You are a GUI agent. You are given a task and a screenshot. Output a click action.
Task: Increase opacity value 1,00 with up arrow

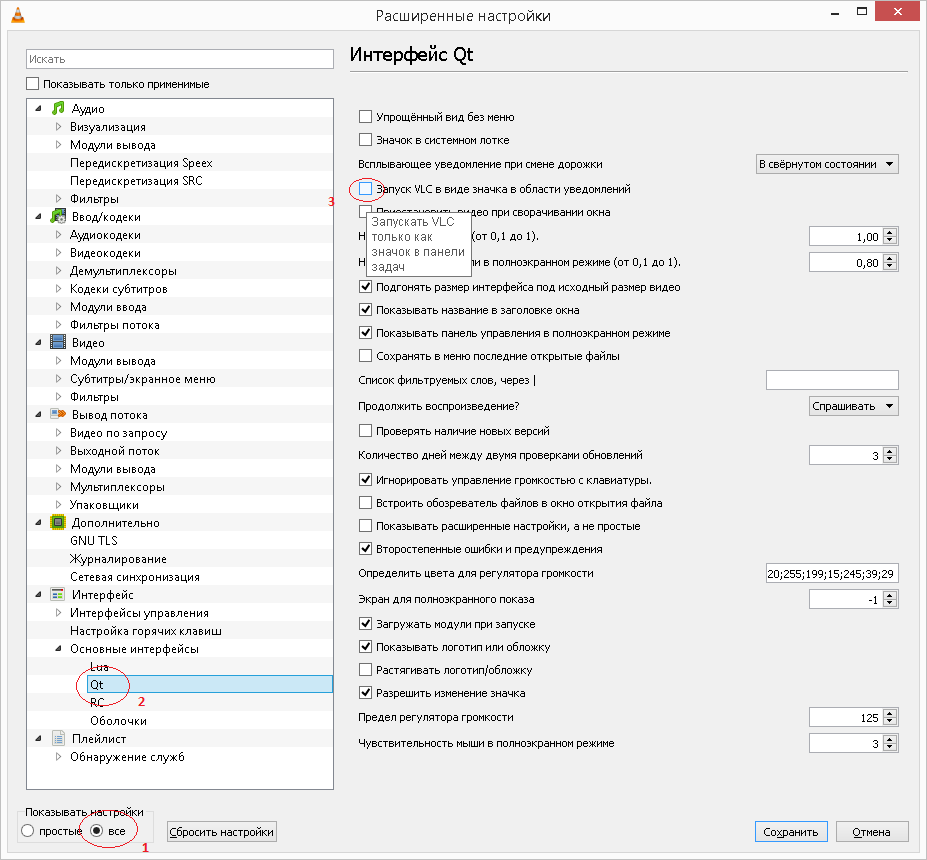tap(890, 232)
